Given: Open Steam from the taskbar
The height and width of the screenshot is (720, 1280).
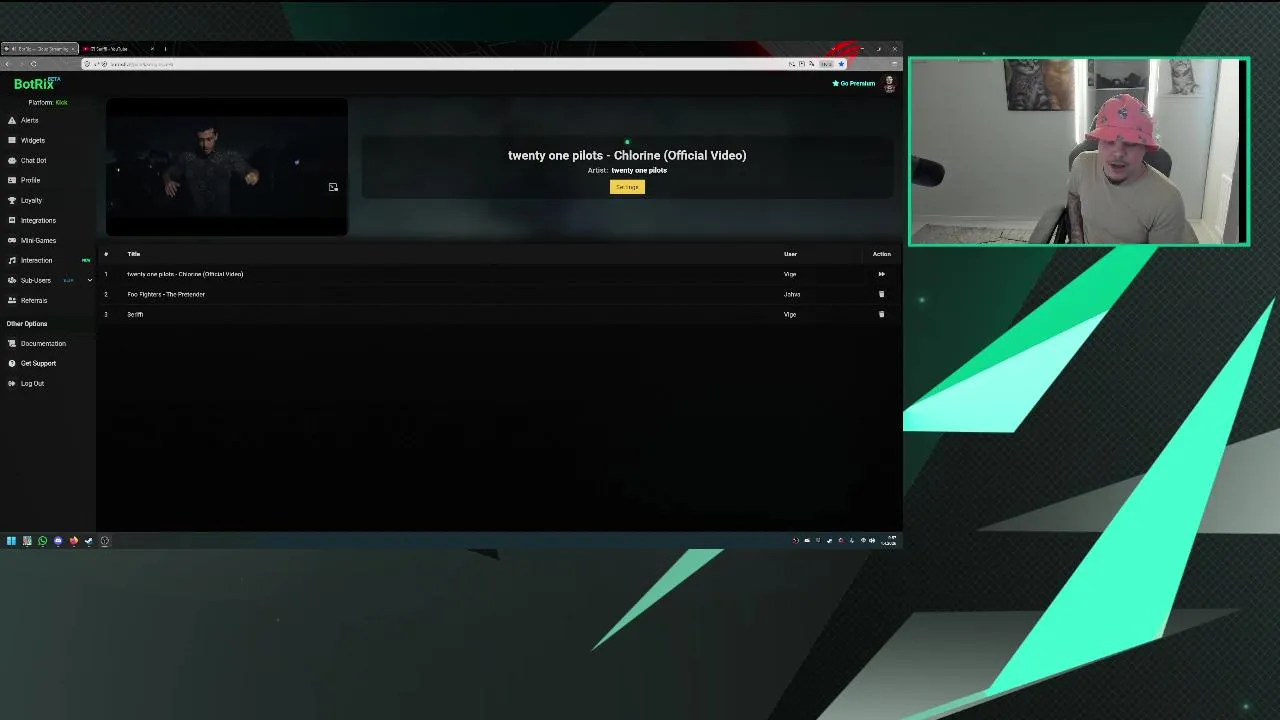Looking at the screenshot, I should pyautogui.click(x=88, y=541).
